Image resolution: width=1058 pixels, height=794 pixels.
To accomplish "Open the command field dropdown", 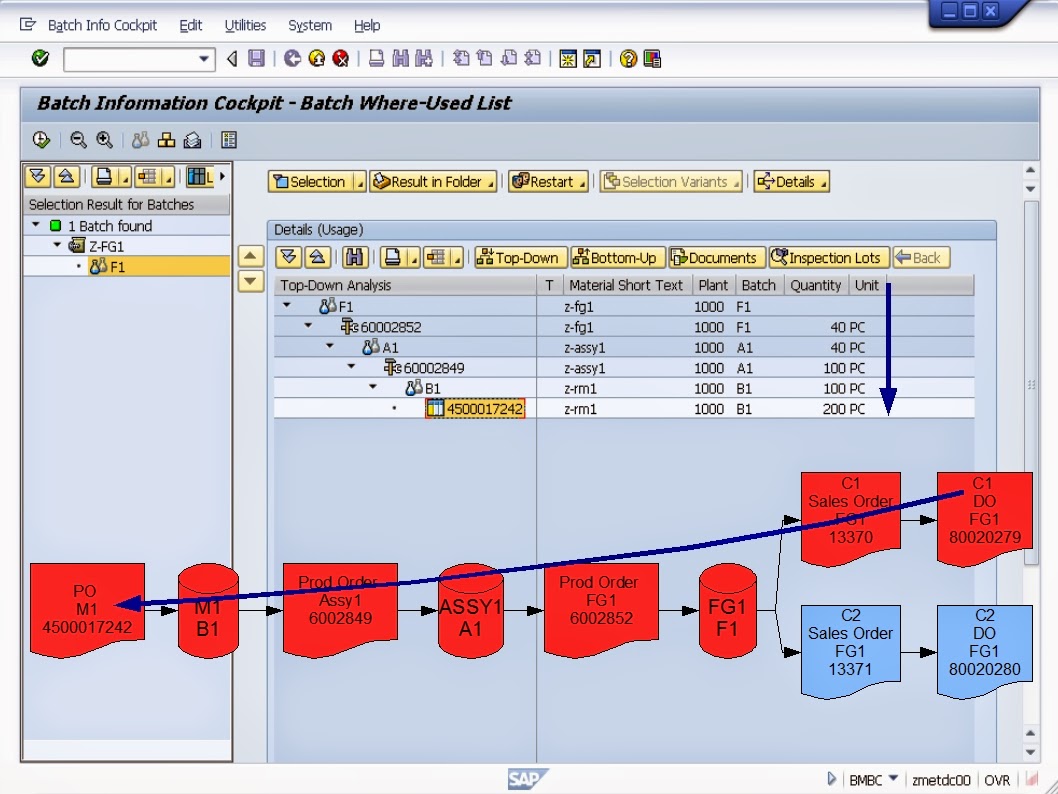I will [x=203, y=59].
